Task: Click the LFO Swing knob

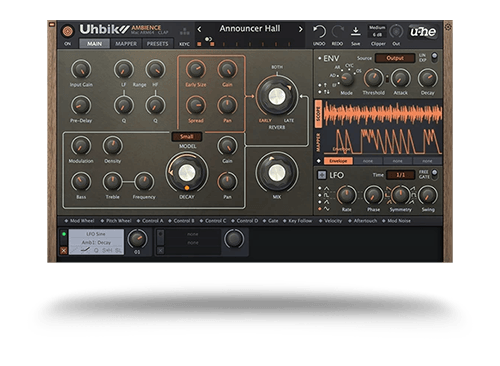Action: [428, 195]
